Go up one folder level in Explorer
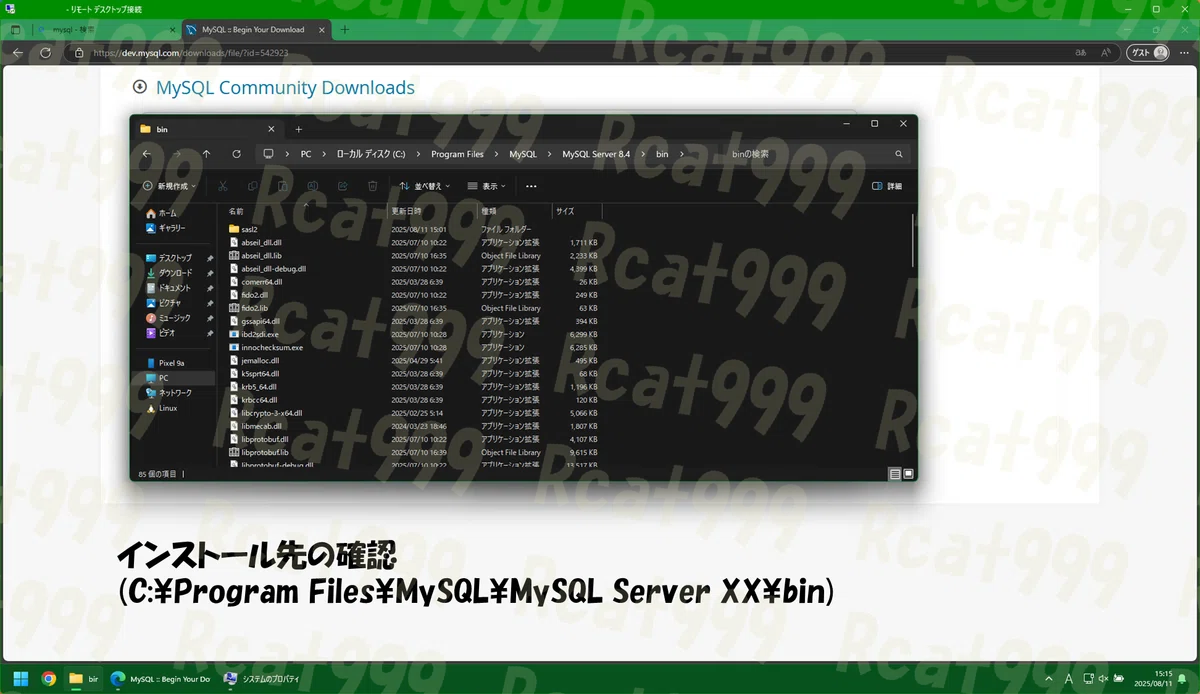Image resolution: width=1200 pixels, height=694 pixels. click(x=206, y=154)
